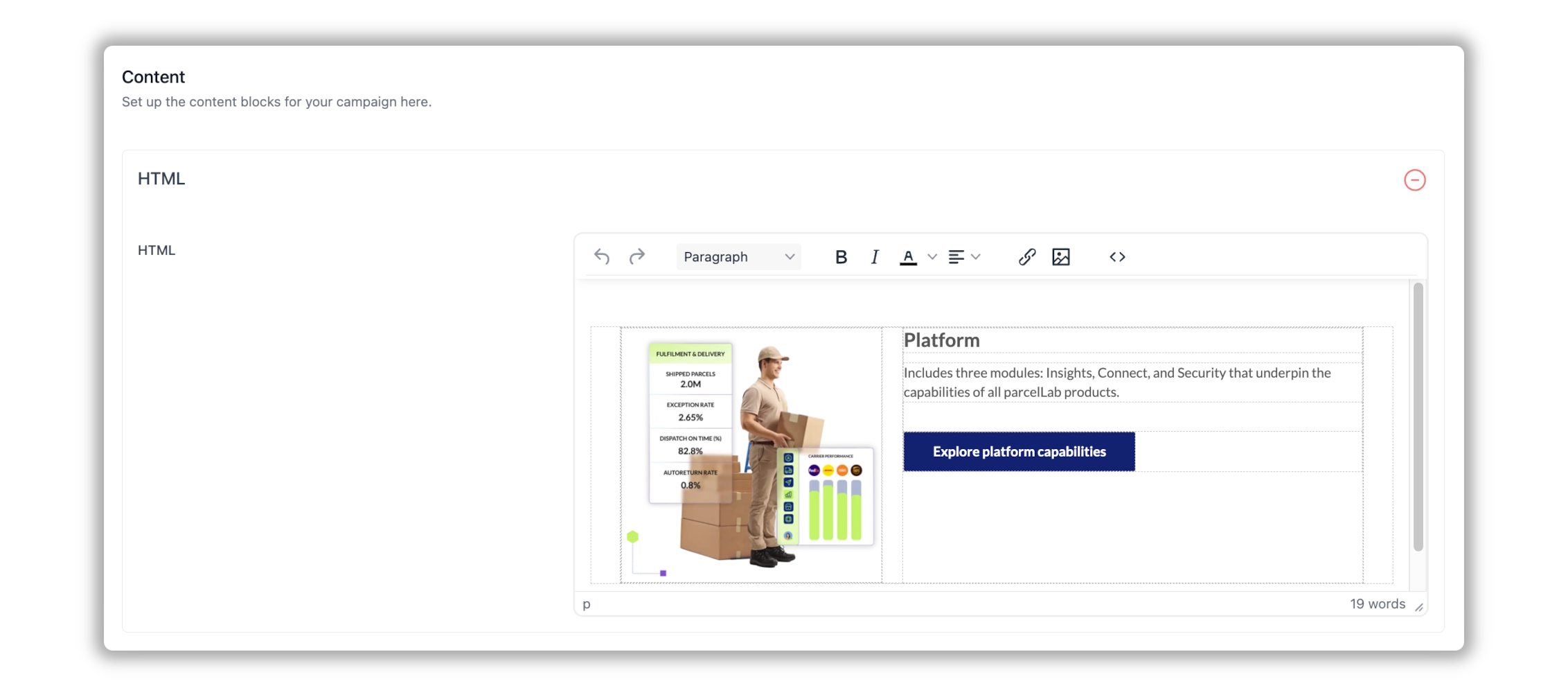Open the insert image tool

coord(1060,257)
